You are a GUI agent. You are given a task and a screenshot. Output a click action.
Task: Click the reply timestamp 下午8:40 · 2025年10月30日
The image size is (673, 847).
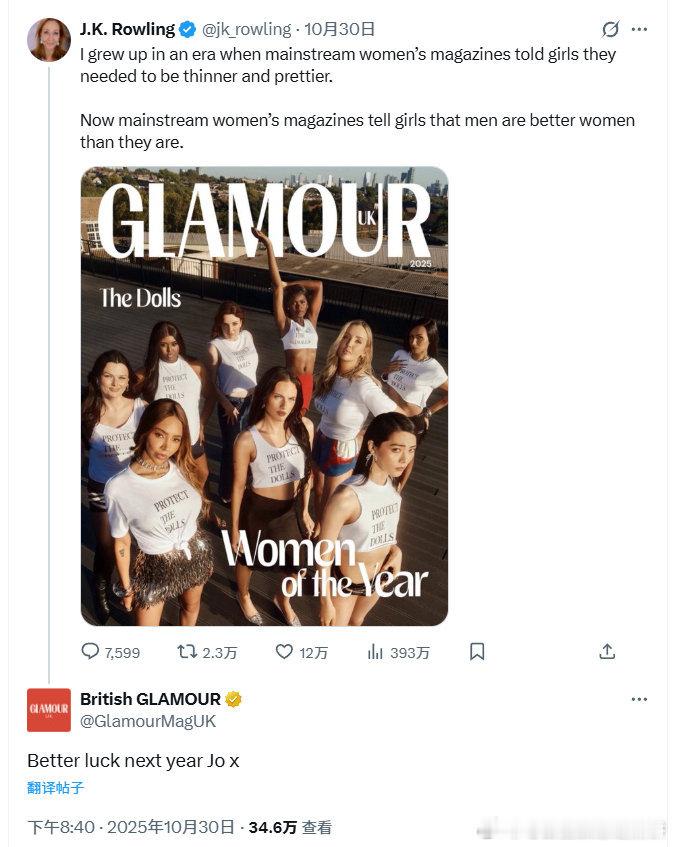click(x=131, y=827)
